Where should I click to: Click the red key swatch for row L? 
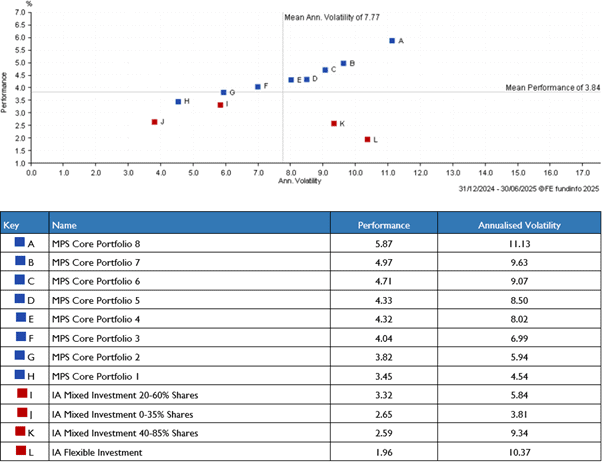[16, 452]
